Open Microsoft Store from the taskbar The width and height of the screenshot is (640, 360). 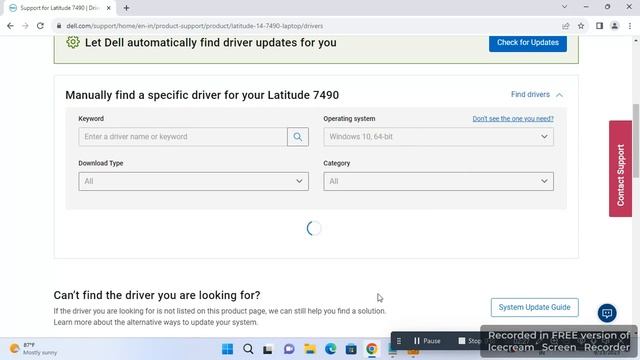click(x=351, y=349)
